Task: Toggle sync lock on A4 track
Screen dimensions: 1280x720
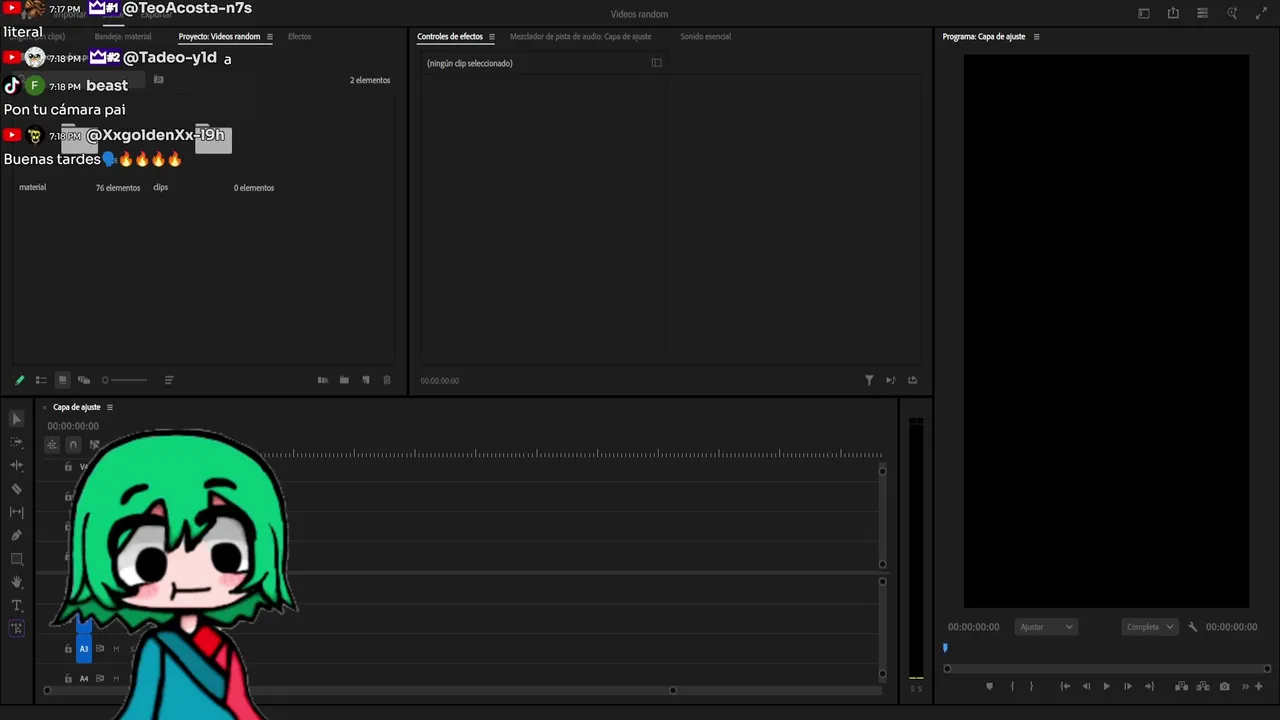Action: [x=100, y=679]
